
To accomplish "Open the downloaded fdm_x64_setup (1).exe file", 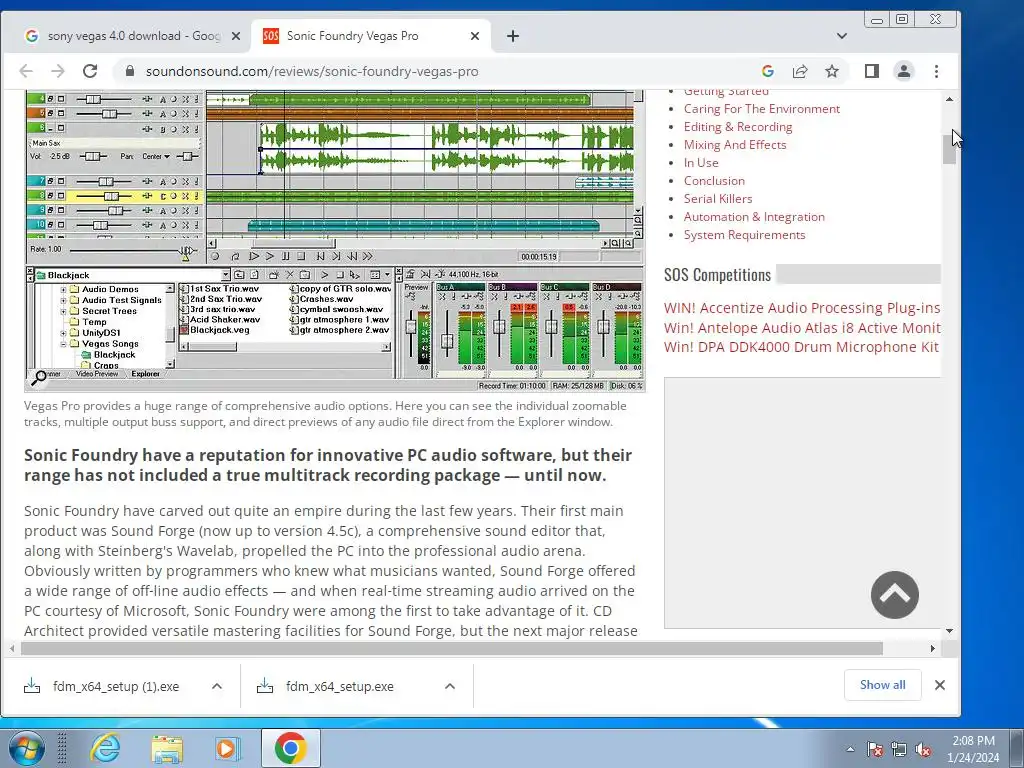I will click(116, 686).
